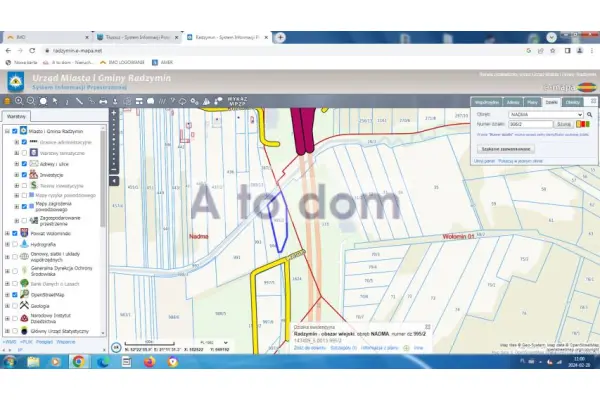This screenshot has width=600, height=400.
Task: Expand the Główny Urząd Statystyczny node
Action: (x=7, y=331)
